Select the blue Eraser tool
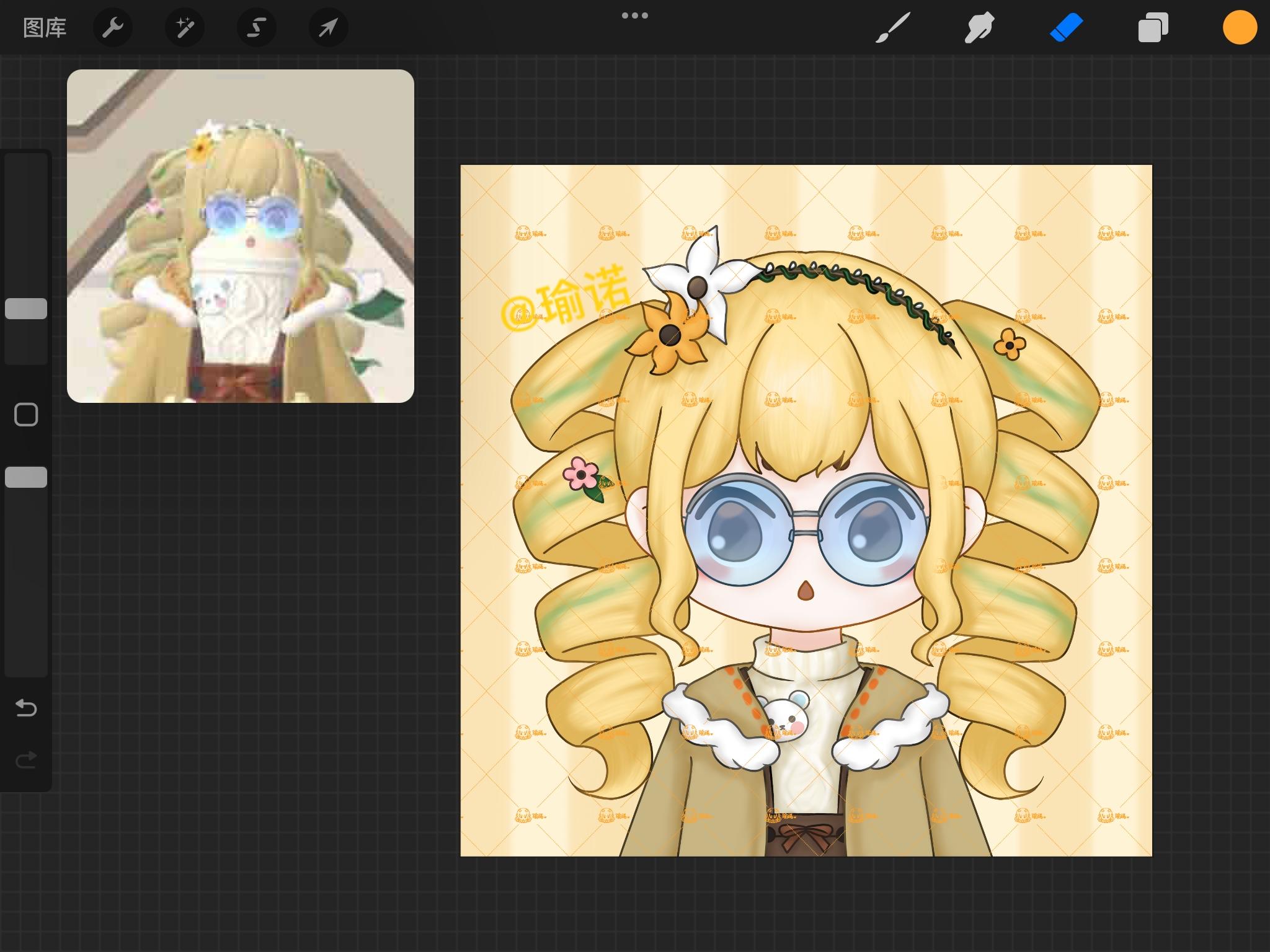Screen dimensions: 1270x952 click(1067, 28)
